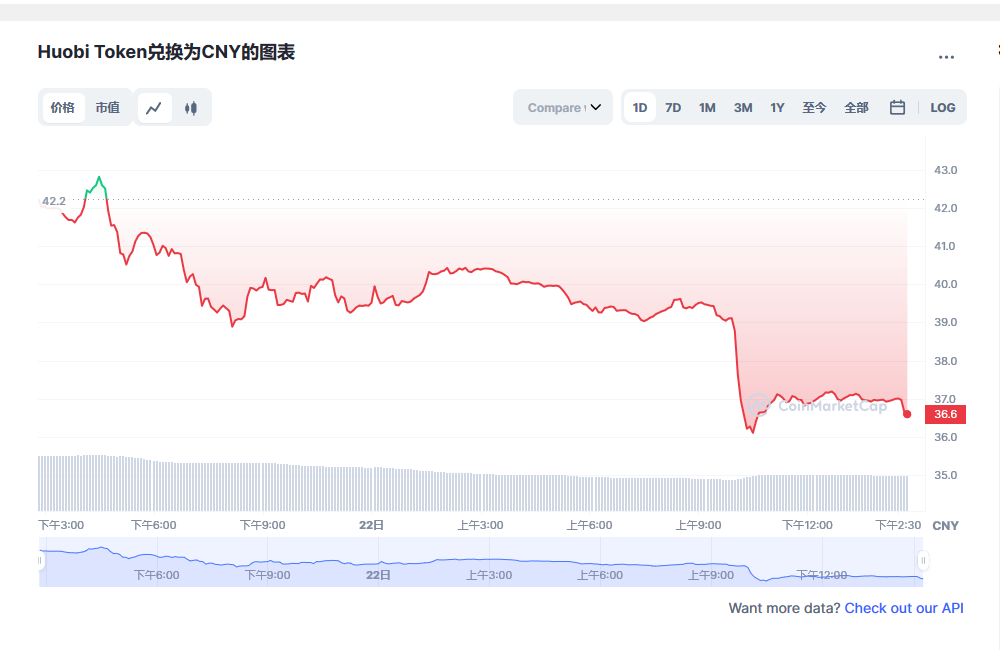
Task: Click the 42.2 opening price label
Action: (x=54, y=201)
